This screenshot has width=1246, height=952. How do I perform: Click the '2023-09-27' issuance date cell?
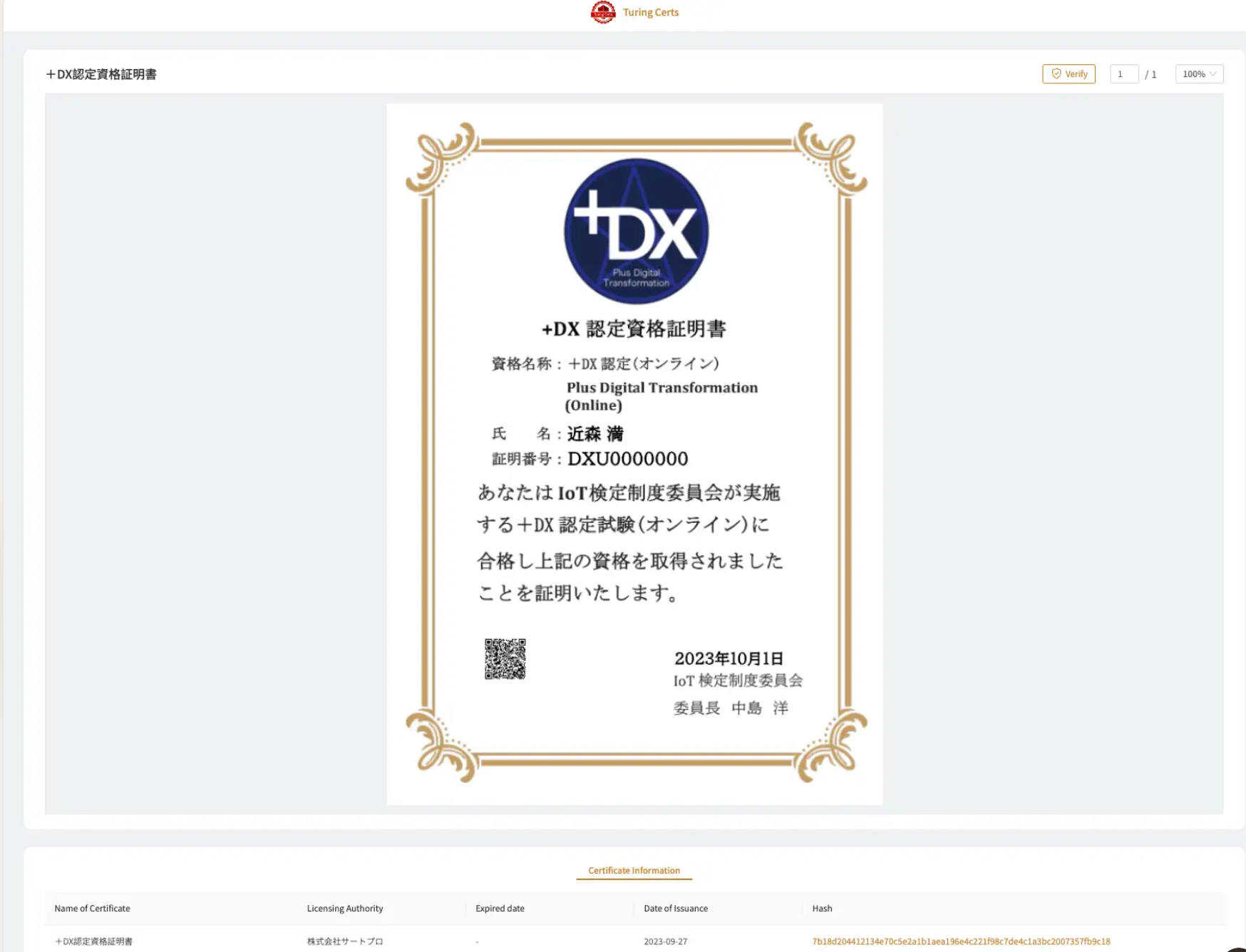coord(665,941)
